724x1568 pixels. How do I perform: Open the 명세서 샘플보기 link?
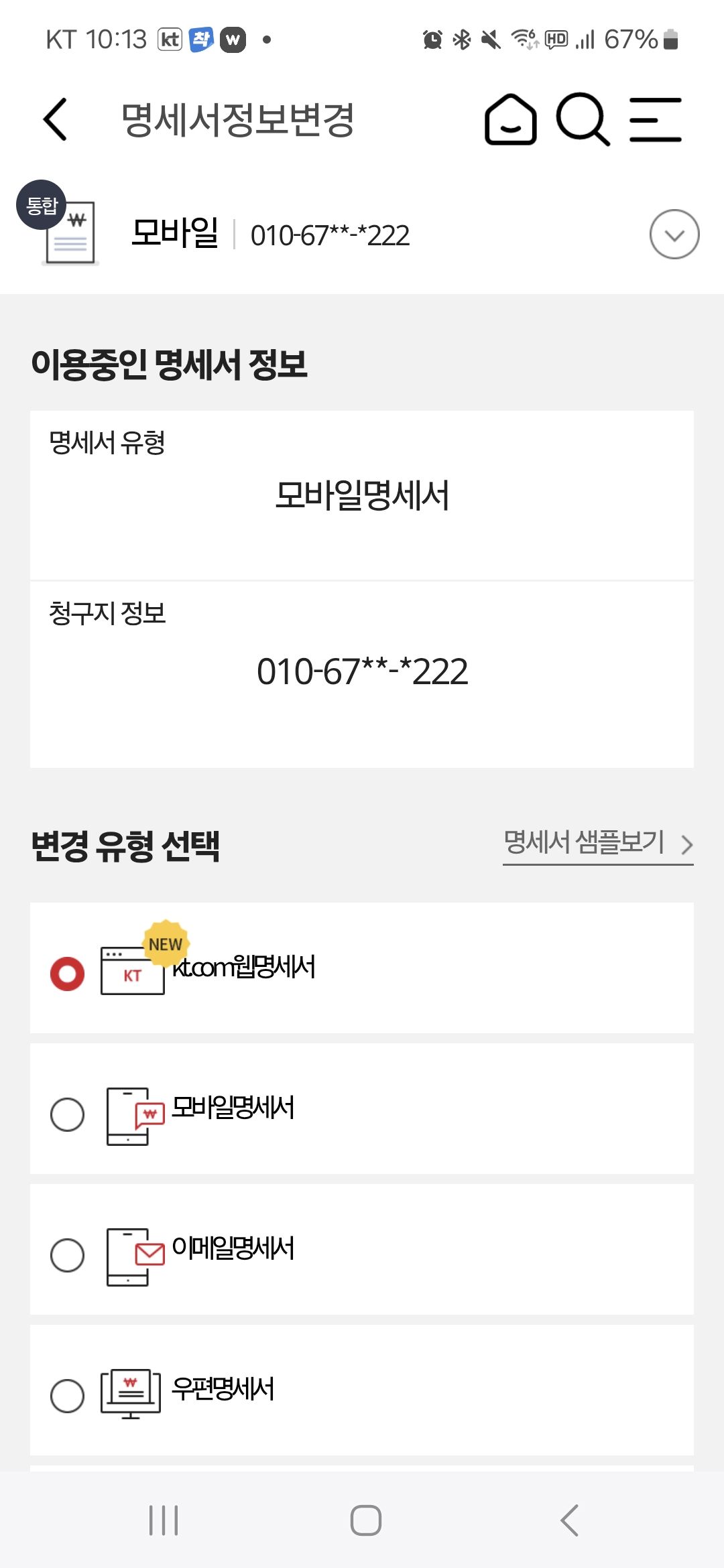coord(584,842)
